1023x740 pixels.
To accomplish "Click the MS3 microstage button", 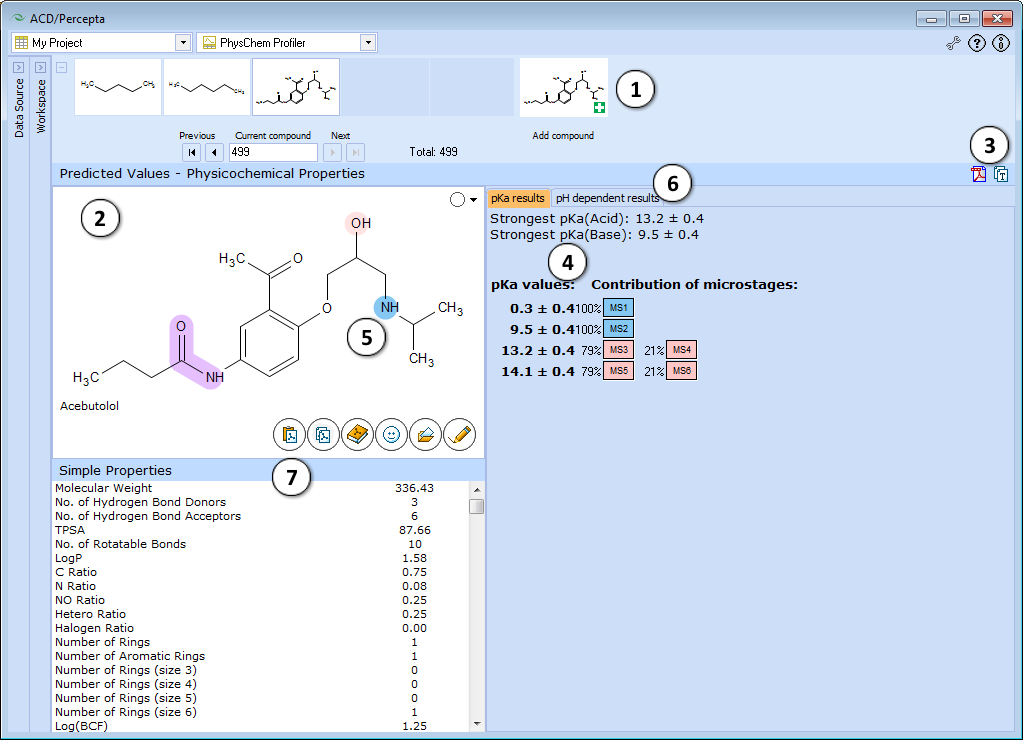I will [618, 350].
